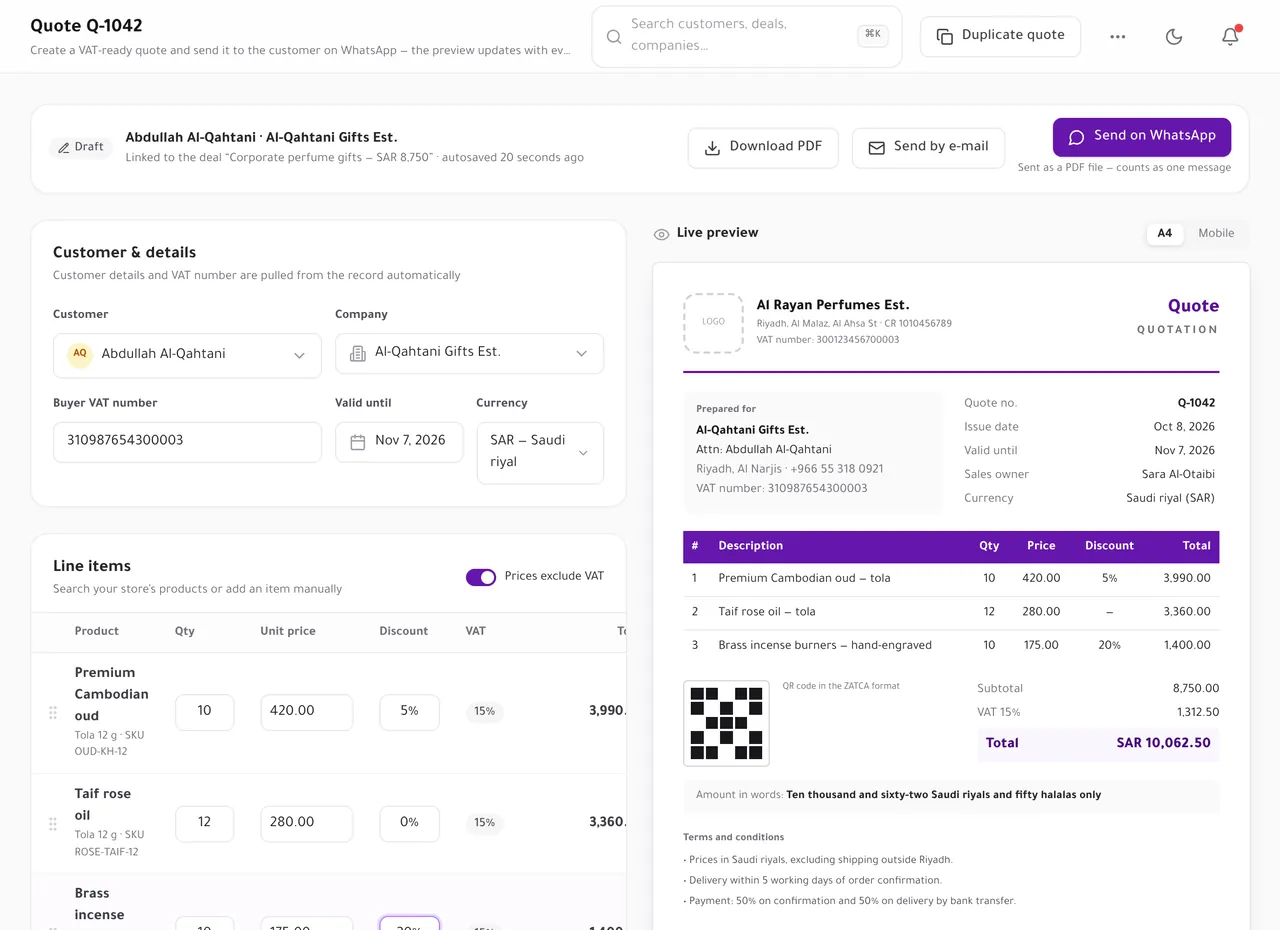Click the Buyer VAT number field
This screenshot has width=1280, height=930.
pyautogui.click(x=187, y=441)
